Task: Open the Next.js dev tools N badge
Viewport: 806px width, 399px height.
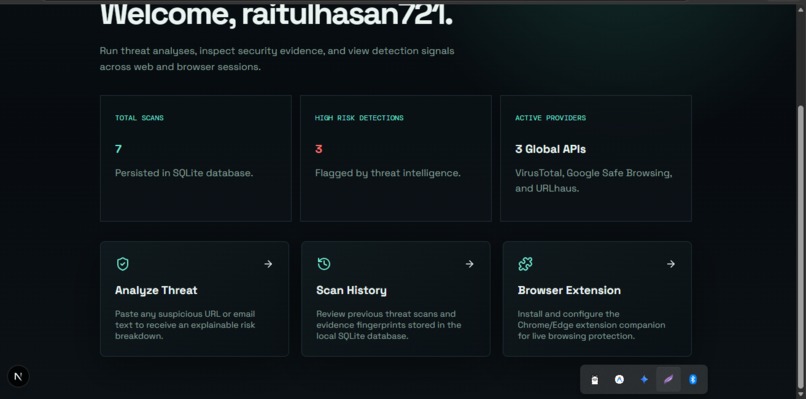Action: pos(19,376)
